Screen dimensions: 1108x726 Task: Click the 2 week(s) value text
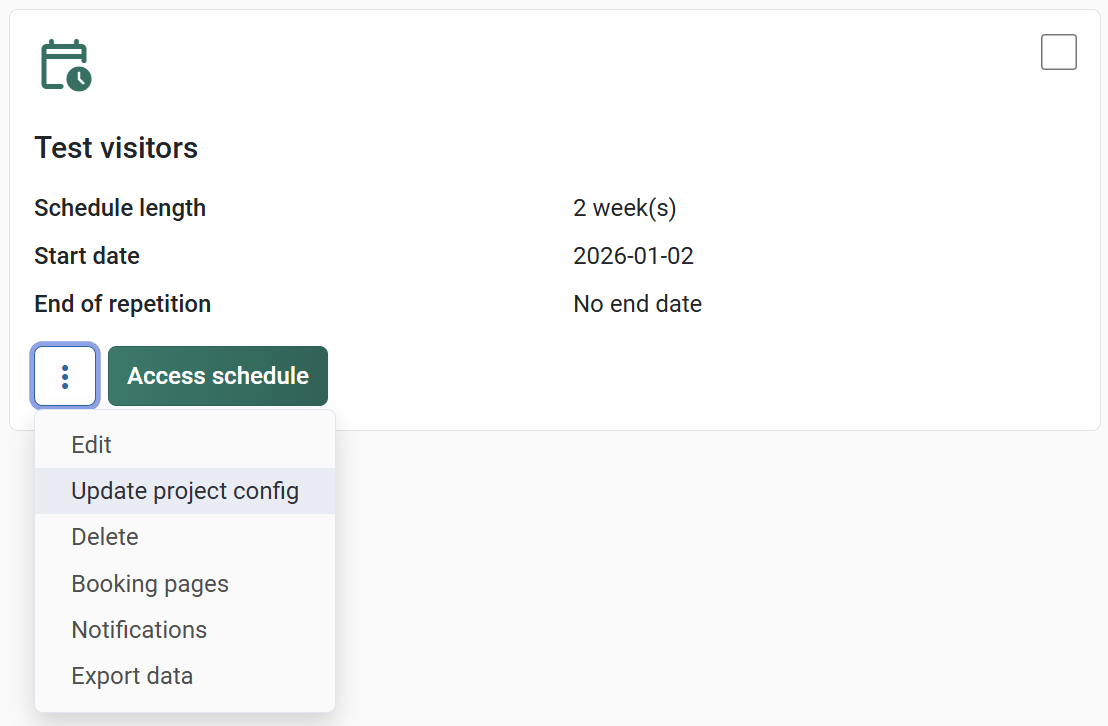coord(624,208)
